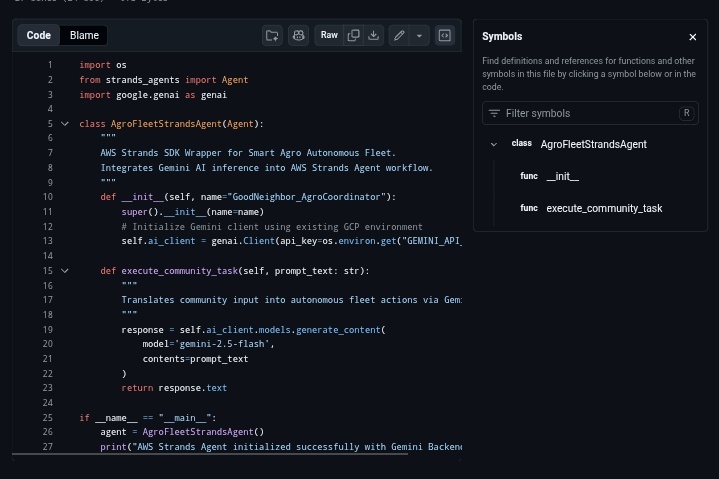Download the raw file icon
Viewport: 719px width, 479px height.
[x=374, y=35]
